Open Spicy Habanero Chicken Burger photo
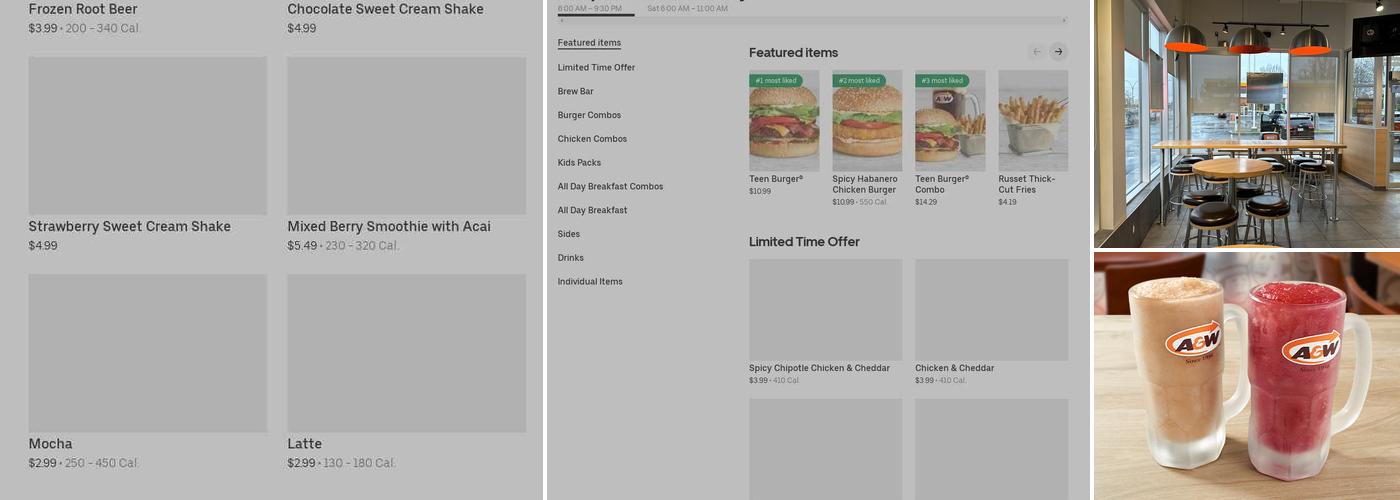The width and height of the screenshot is (1400, 500). tap(867, 120)
